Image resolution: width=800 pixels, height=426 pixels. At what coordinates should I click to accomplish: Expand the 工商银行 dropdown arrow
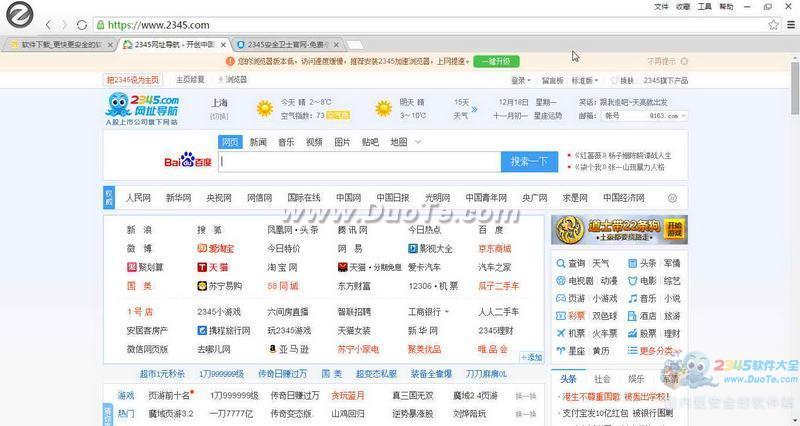click(x=446, y=312)
